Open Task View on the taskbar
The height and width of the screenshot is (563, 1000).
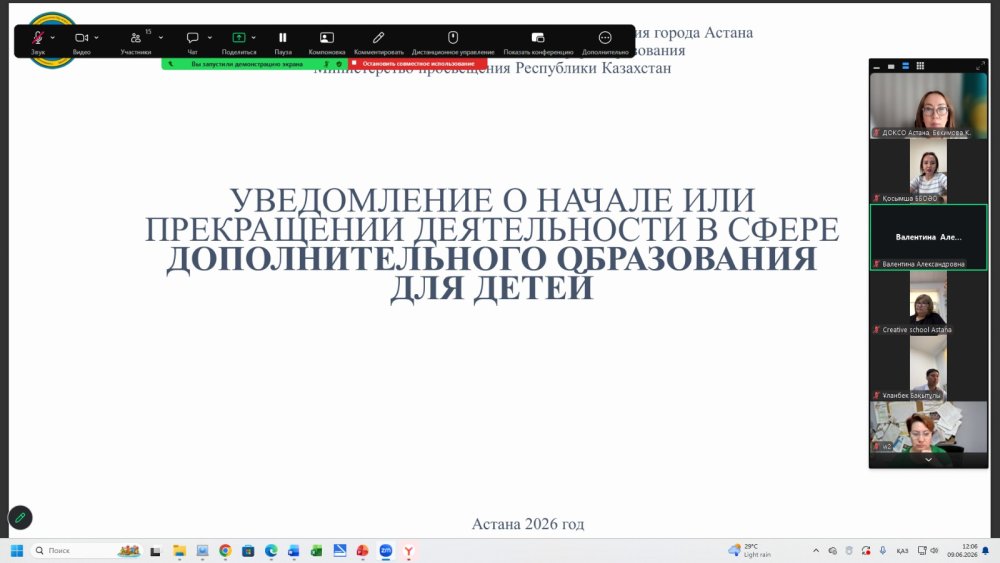(155, 551)
